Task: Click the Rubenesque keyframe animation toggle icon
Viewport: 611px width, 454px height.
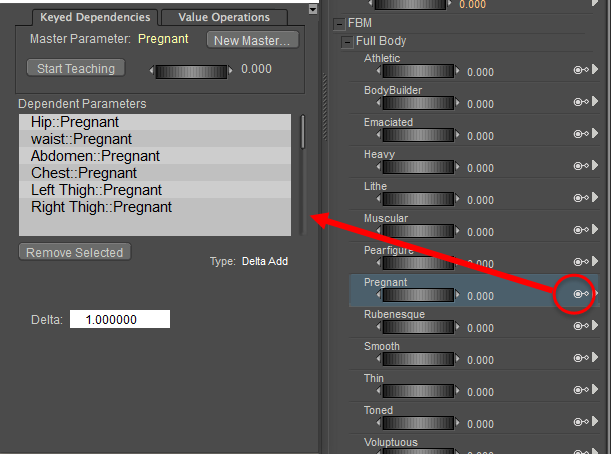Action: 581,326
